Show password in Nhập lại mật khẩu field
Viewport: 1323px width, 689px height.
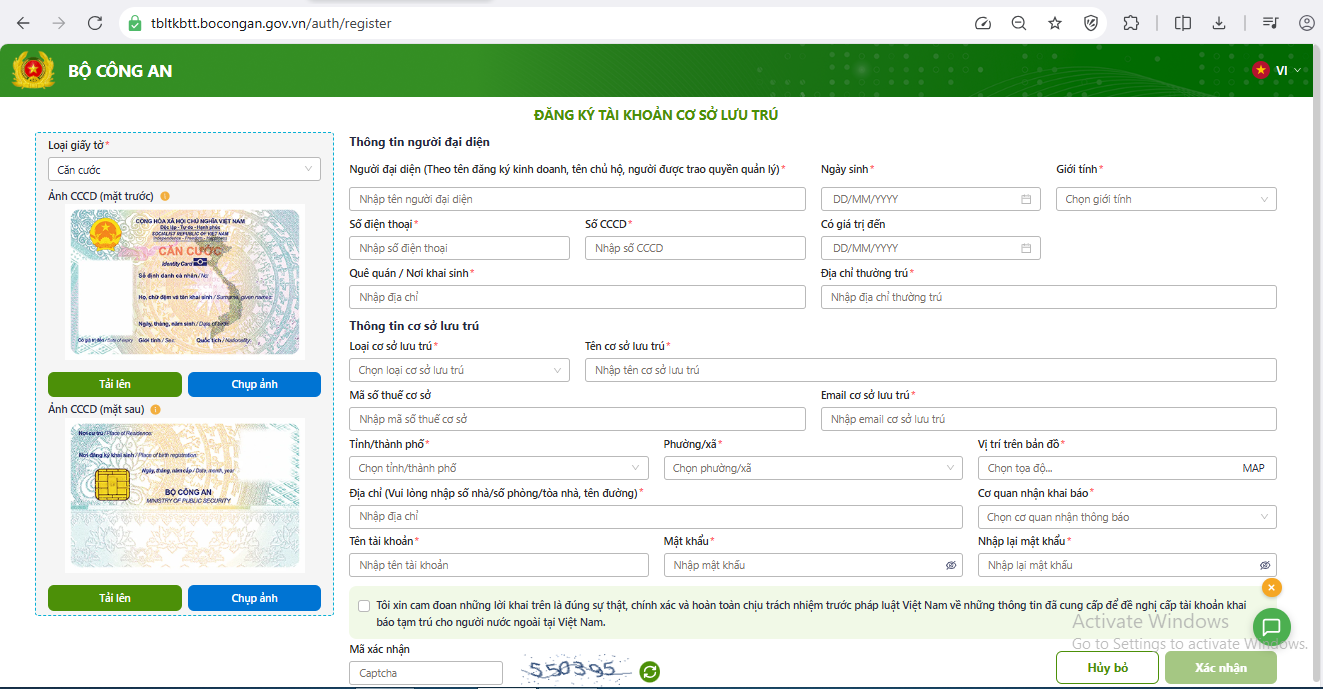point(1264,565)
